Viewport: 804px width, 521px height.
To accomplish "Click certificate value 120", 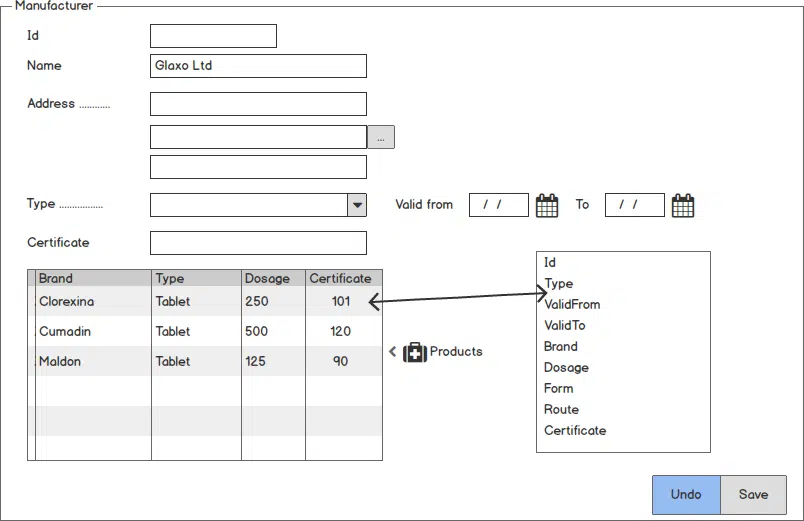I will pyautogui.click(x=340, y=331).
